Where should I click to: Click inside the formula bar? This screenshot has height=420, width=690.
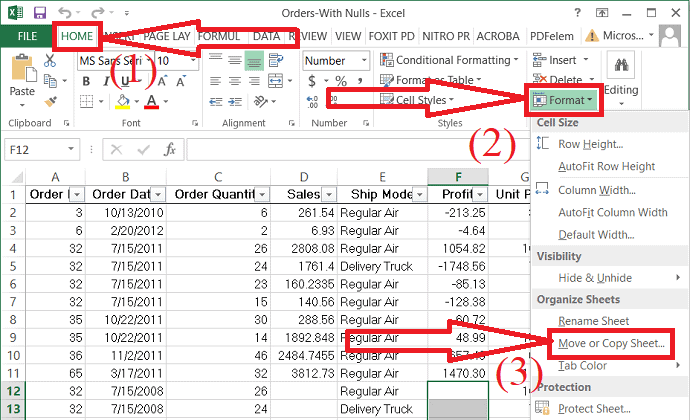pos(357,150)
